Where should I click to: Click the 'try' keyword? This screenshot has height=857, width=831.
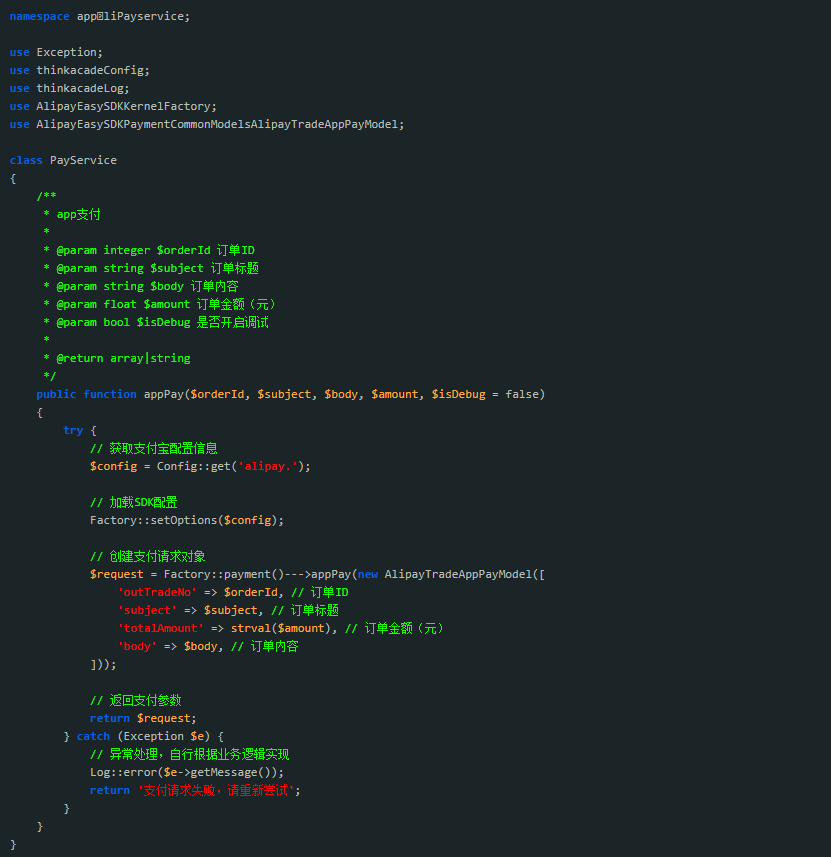tap(73, 431)
